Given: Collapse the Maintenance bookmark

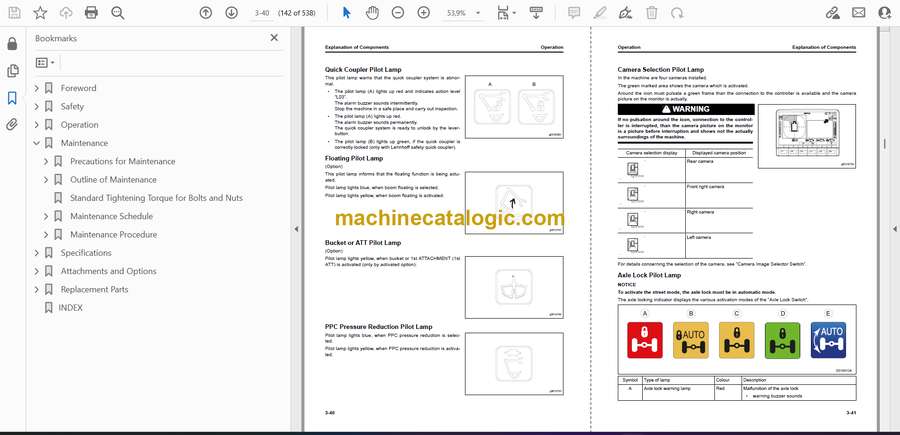Looking at the screenshot, I should pyautogui.click(x=37, y=143).
